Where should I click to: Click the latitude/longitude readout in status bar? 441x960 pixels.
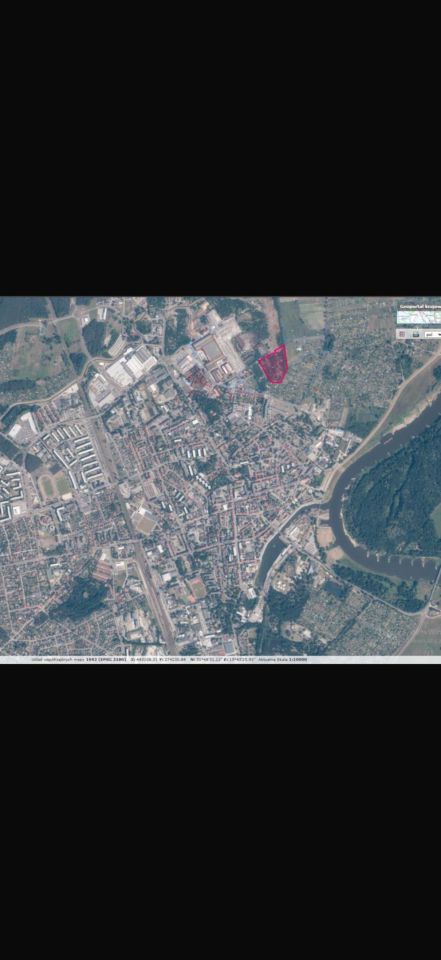coord(223,661)
